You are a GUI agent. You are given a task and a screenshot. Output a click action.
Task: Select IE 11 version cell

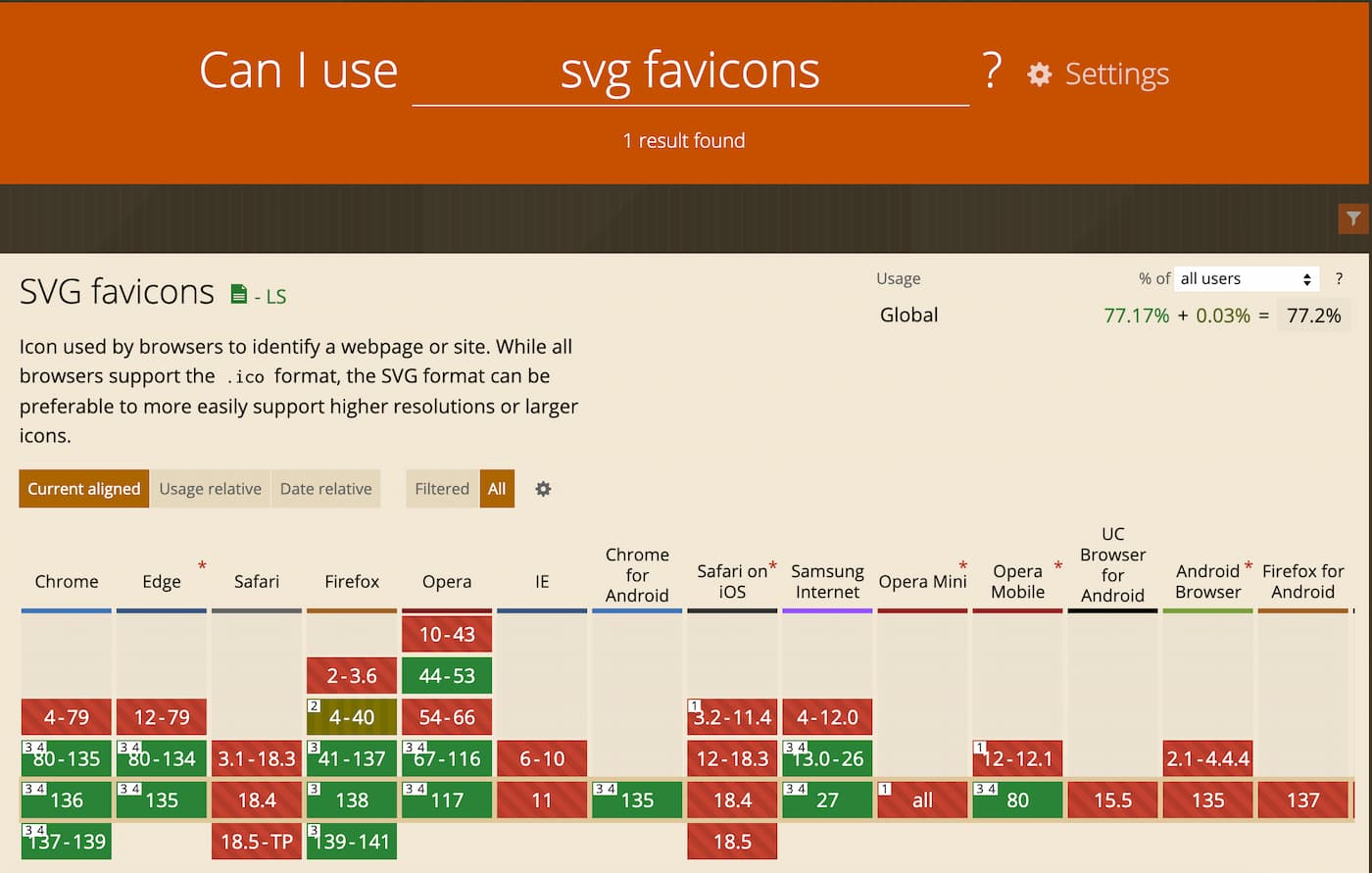[542, 800]
